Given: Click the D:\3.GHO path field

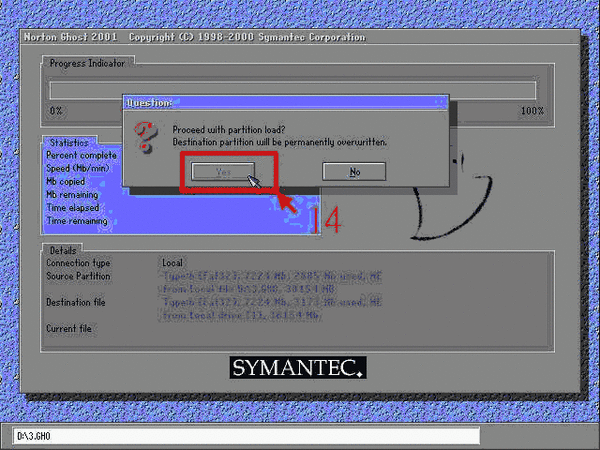Looking at the screenshot, I should 246,436.
